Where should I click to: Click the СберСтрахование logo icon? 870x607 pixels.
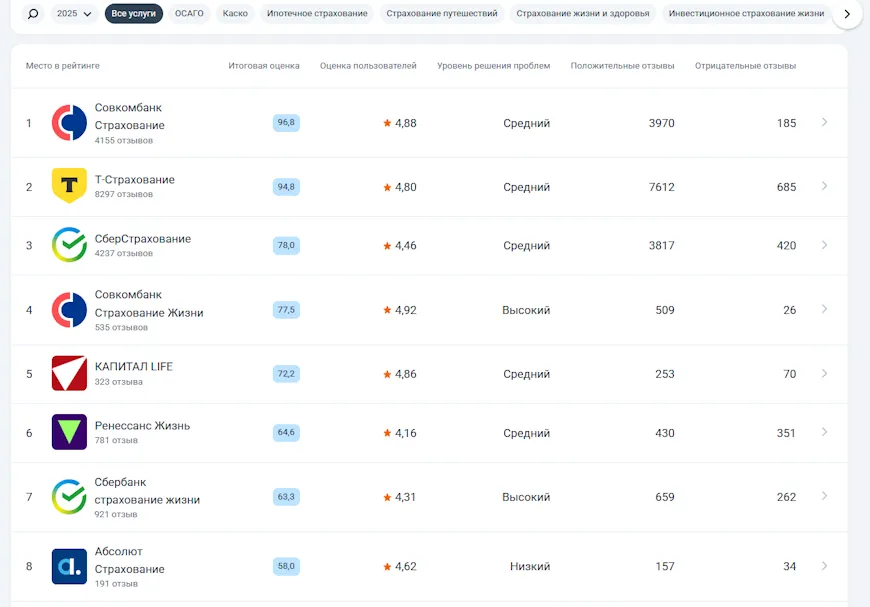tap(69, 245)
